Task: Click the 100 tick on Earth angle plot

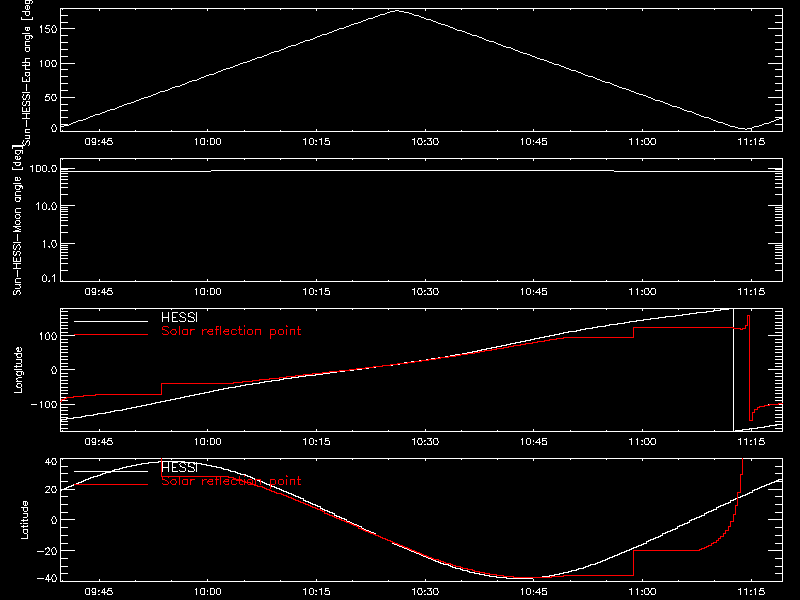Action: pos(48,64)
